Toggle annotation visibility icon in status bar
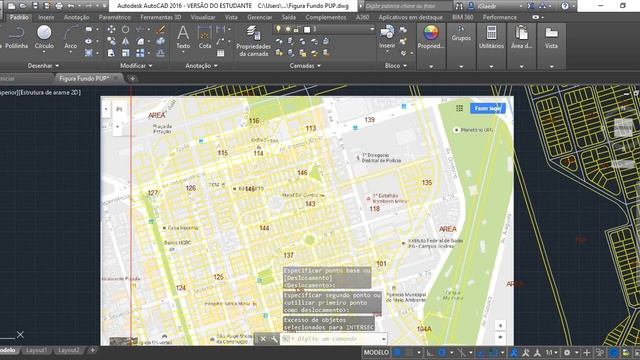 (514, 352)
